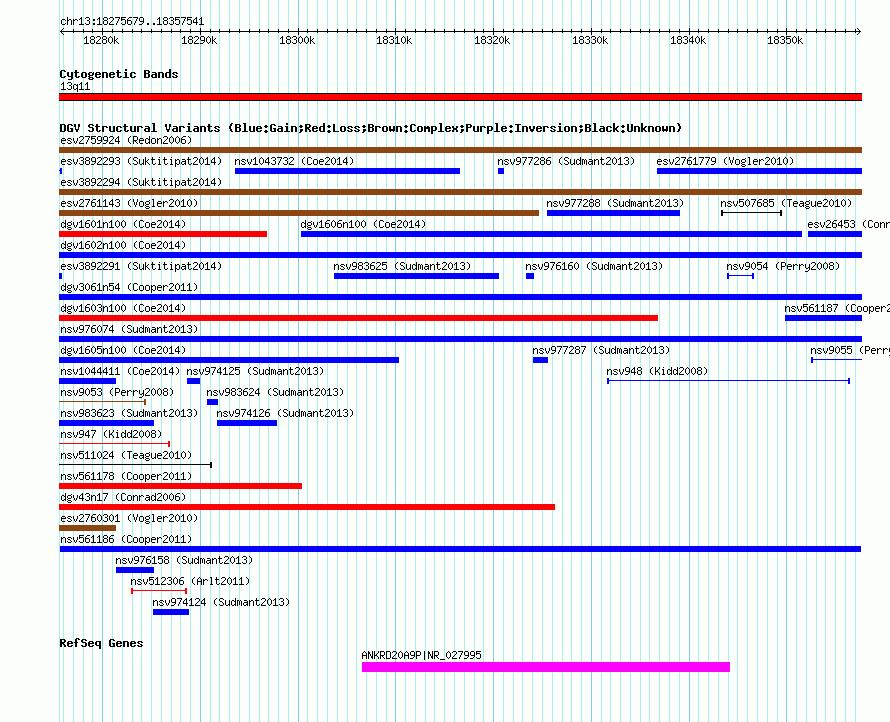
Task: Open the ANKRD20A9P|NR_027995 gene label
Action: point(421,655)
